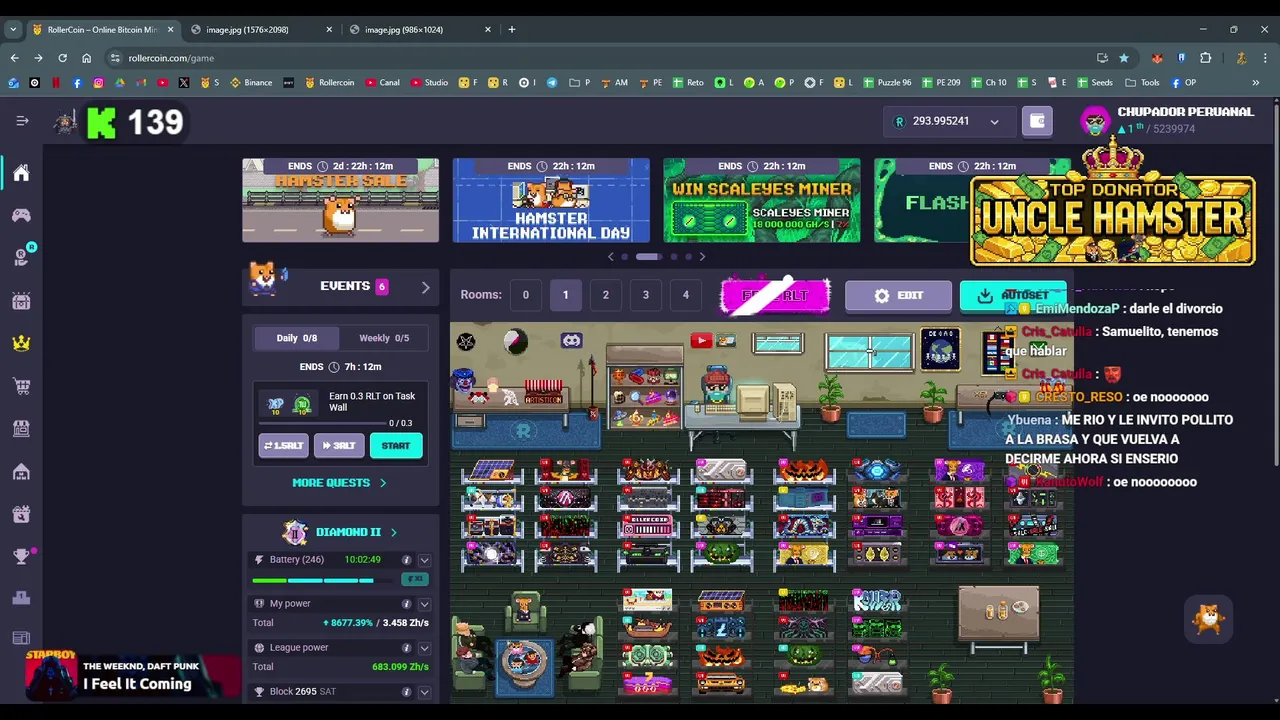
Task: Show more bookmarks with double chevron
Action: (x=1255, y=83)
